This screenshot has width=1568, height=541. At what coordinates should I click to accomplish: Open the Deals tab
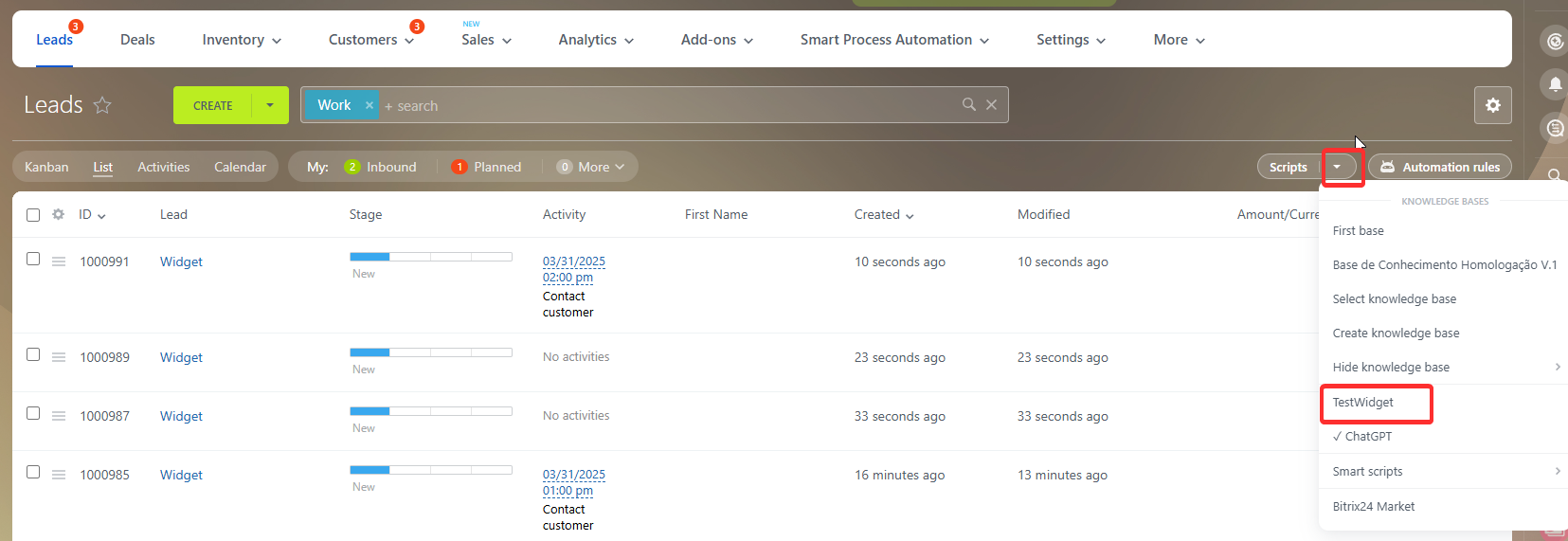click(137, 40)
